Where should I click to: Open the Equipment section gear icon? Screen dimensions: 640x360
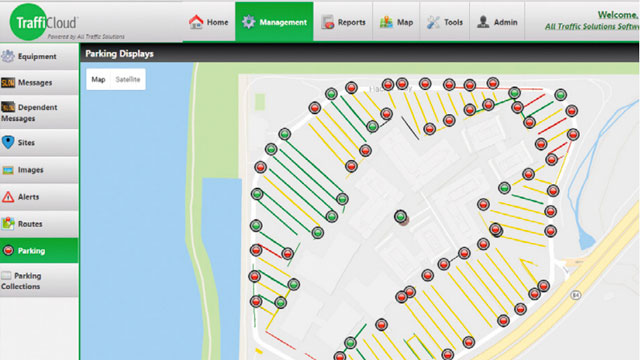[x=8, y=56]
